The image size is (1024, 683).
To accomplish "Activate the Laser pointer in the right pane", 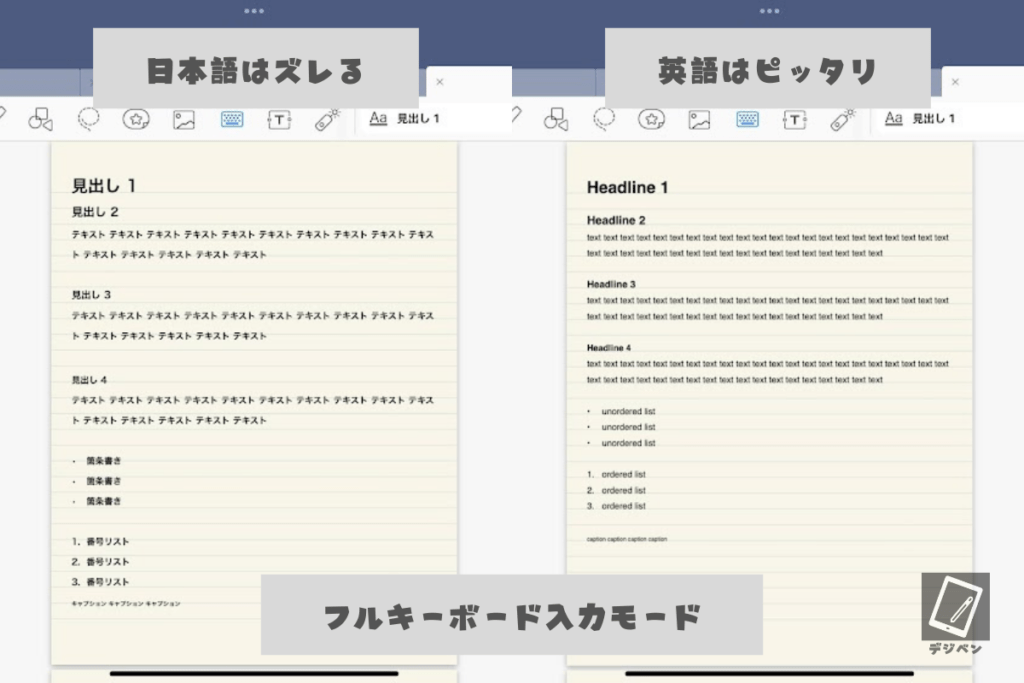I will click(843, 119).
